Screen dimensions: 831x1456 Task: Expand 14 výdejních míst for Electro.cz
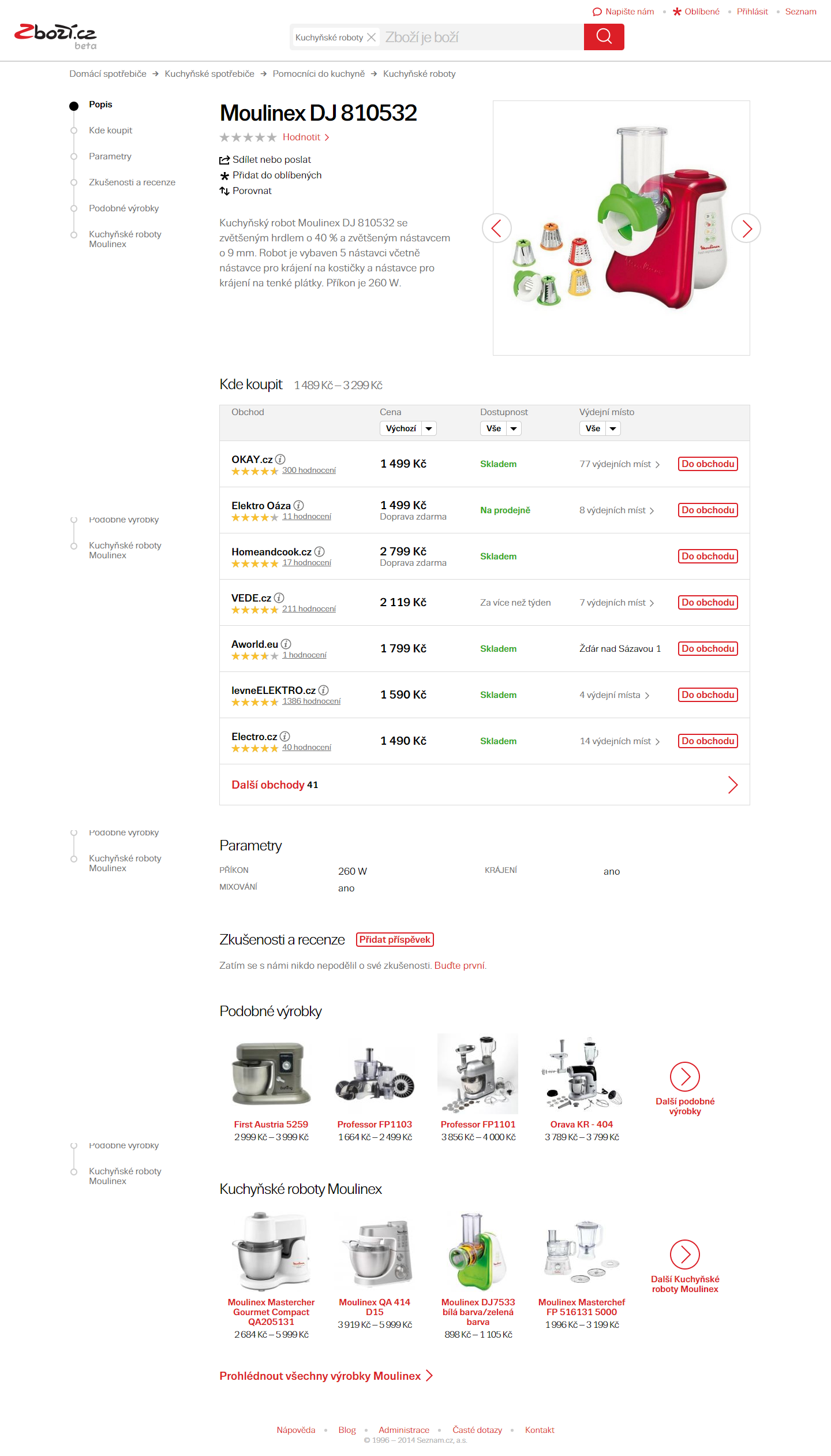(619, 741)
